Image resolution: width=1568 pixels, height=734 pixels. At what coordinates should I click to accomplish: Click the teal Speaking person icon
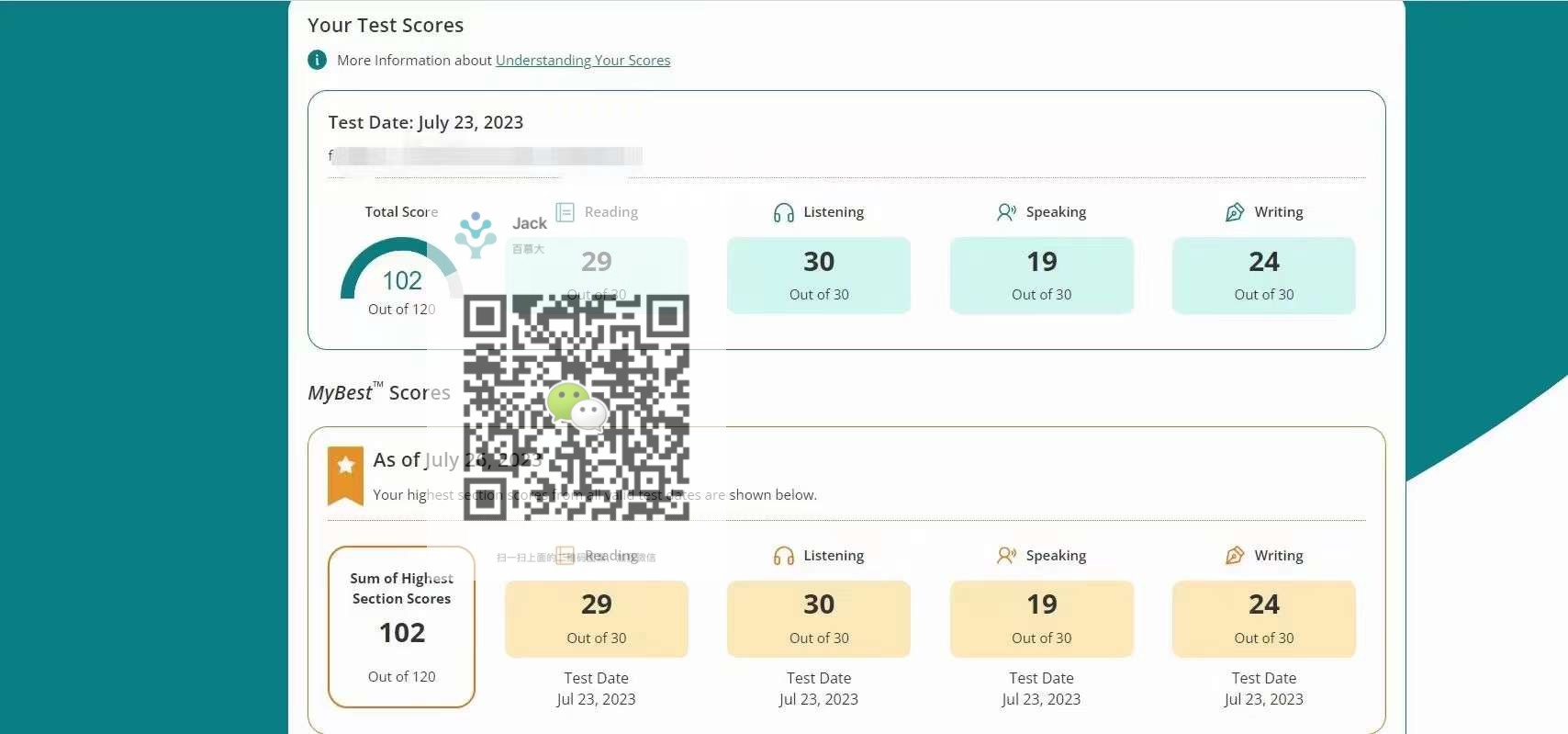tap(1006, 212)
